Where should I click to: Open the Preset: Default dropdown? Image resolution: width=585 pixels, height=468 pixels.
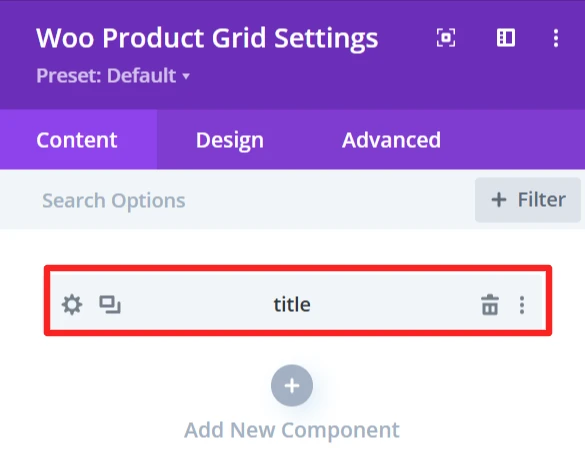click(x=113, y=76)
